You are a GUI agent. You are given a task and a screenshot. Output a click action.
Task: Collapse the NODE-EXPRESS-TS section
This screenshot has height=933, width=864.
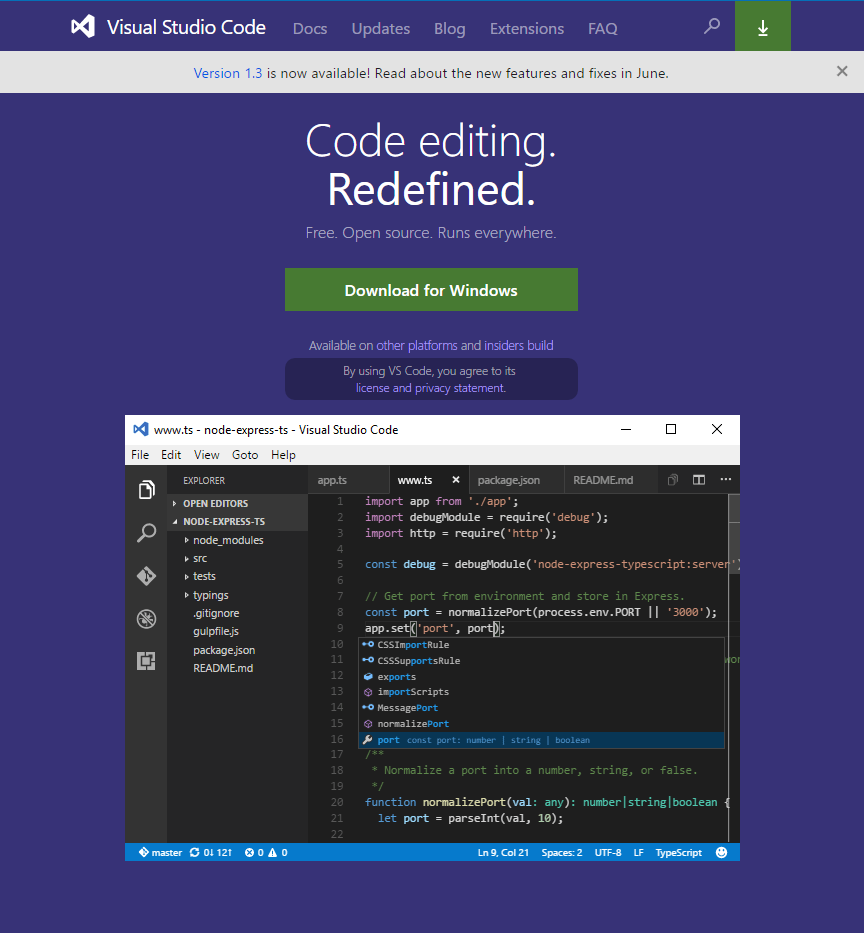174,521
